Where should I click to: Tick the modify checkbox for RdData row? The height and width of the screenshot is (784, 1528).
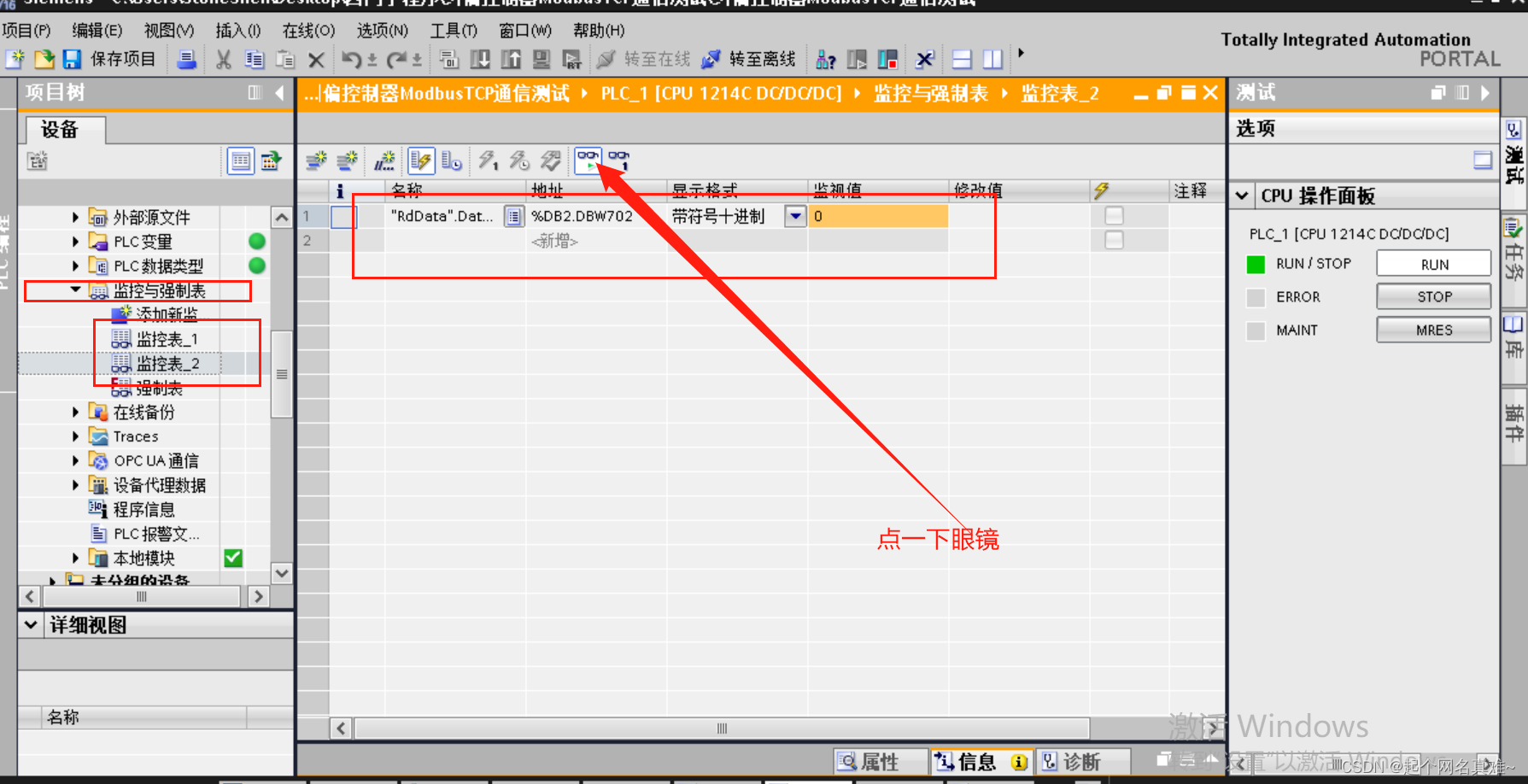coord(1114,216)
